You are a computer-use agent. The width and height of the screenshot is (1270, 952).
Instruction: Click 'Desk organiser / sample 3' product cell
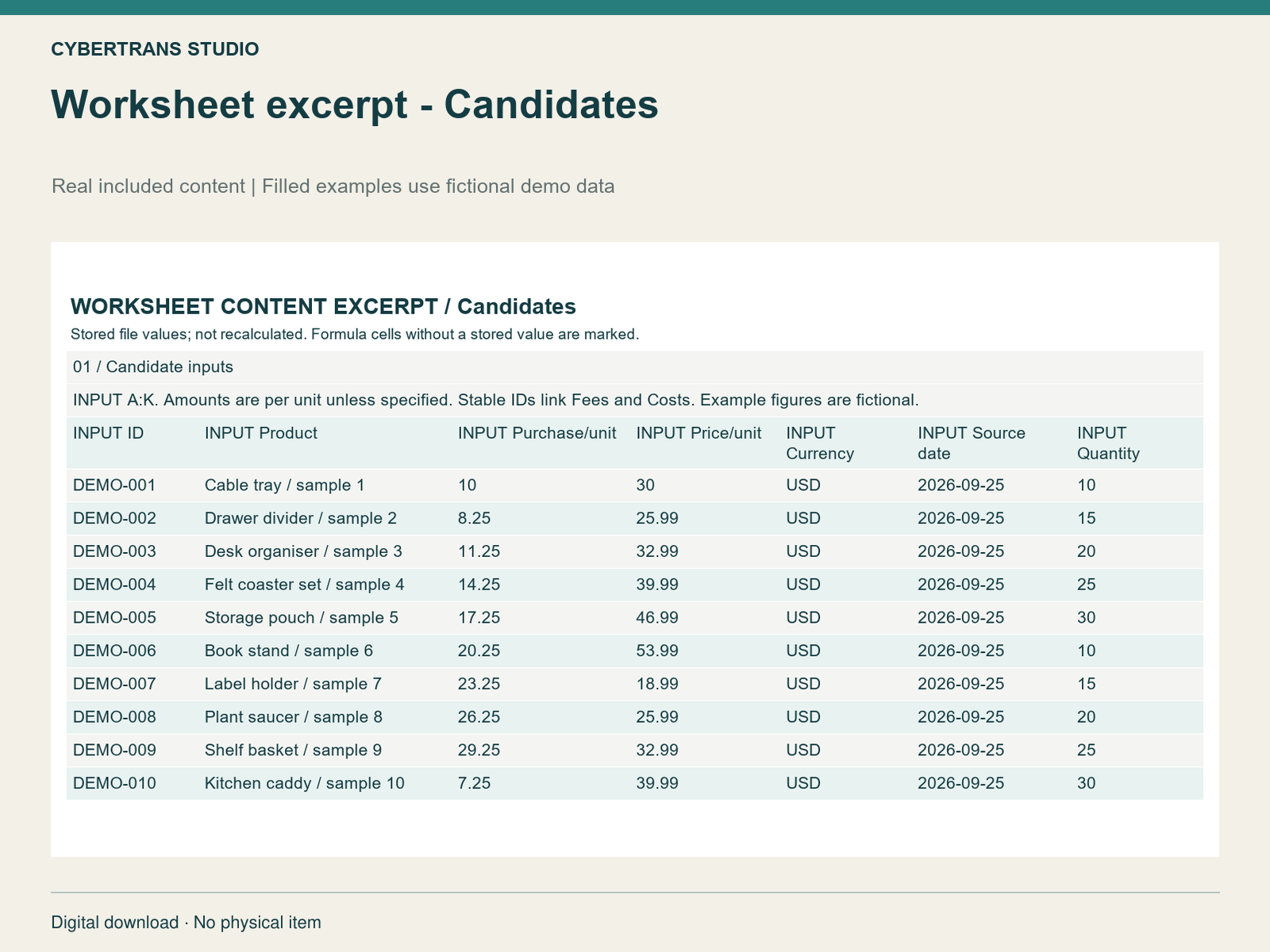(303, 551)
